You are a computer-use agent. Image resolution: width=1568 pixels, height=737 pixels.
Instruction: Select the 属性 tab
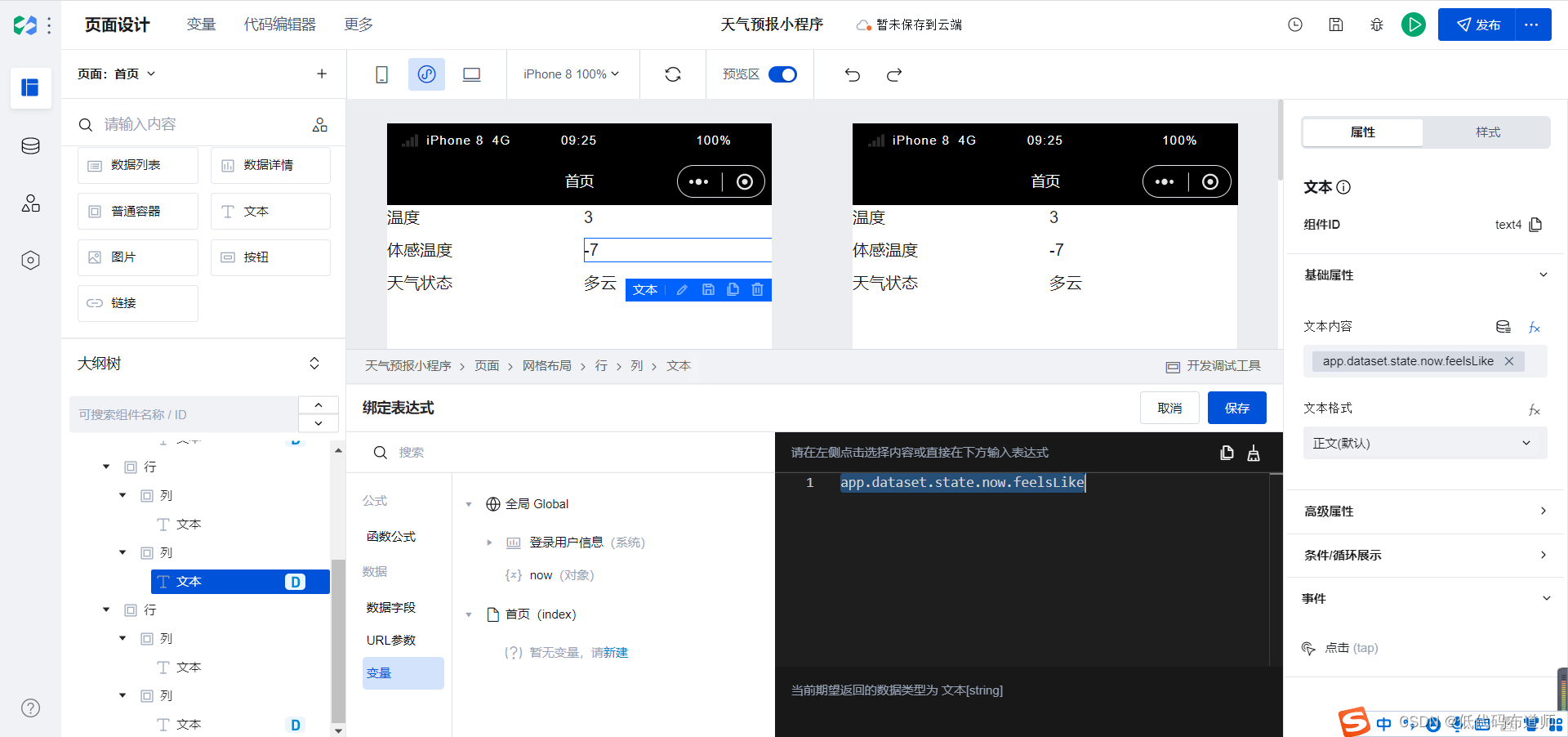(1363, 132)
